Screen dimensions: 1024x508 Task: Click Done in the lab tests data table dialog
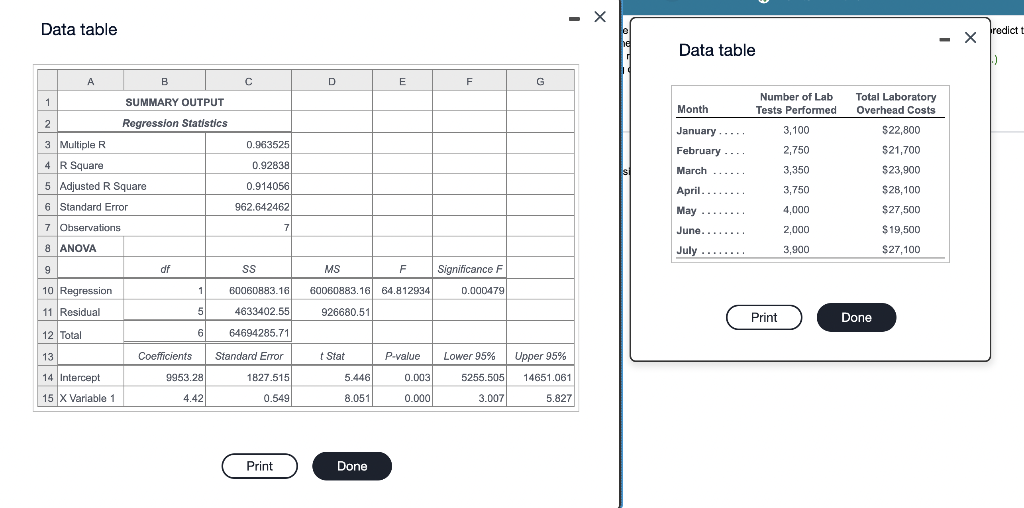click(x=856, y=317)
